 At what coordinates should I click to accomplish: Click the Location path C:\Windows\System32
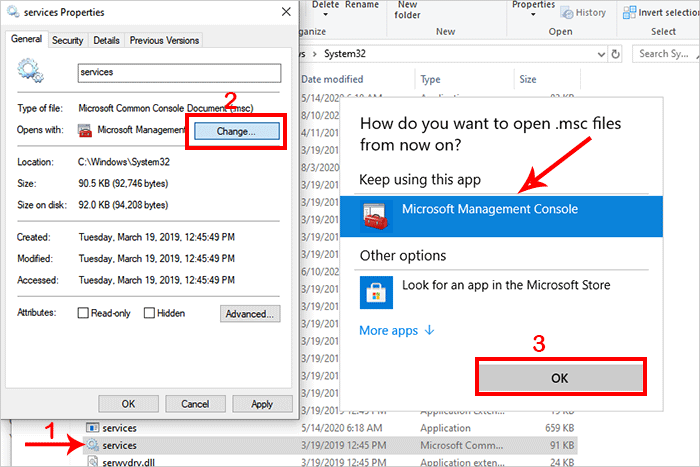[124, 162]
